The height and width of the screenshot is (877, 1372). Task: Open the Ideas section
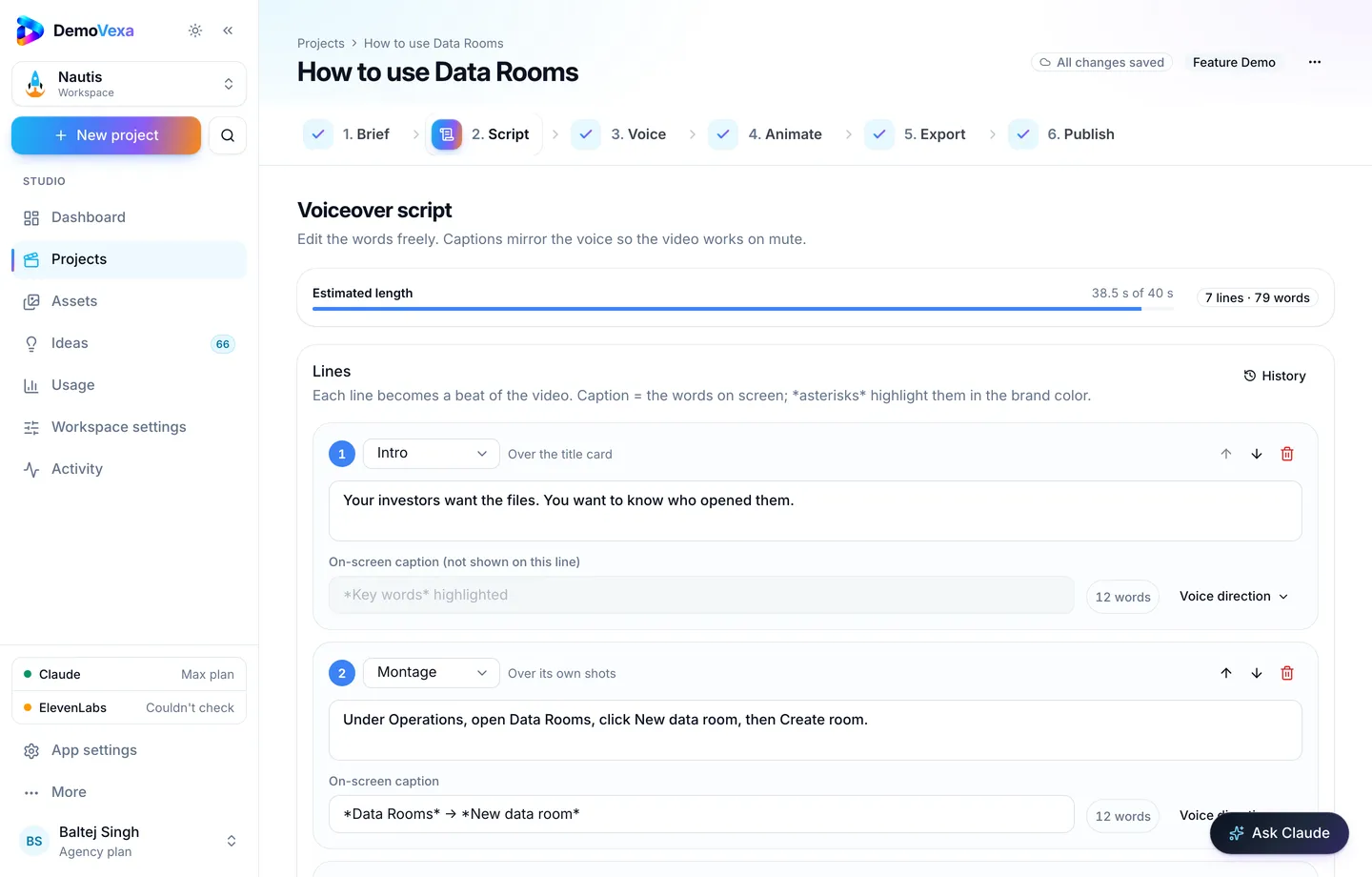click(129, 343)
